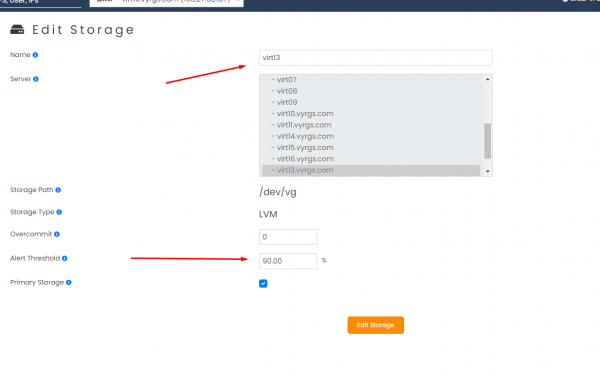Click the server list scroll down arrow
This screenshot has width=600, height=376.
point(488,171)
